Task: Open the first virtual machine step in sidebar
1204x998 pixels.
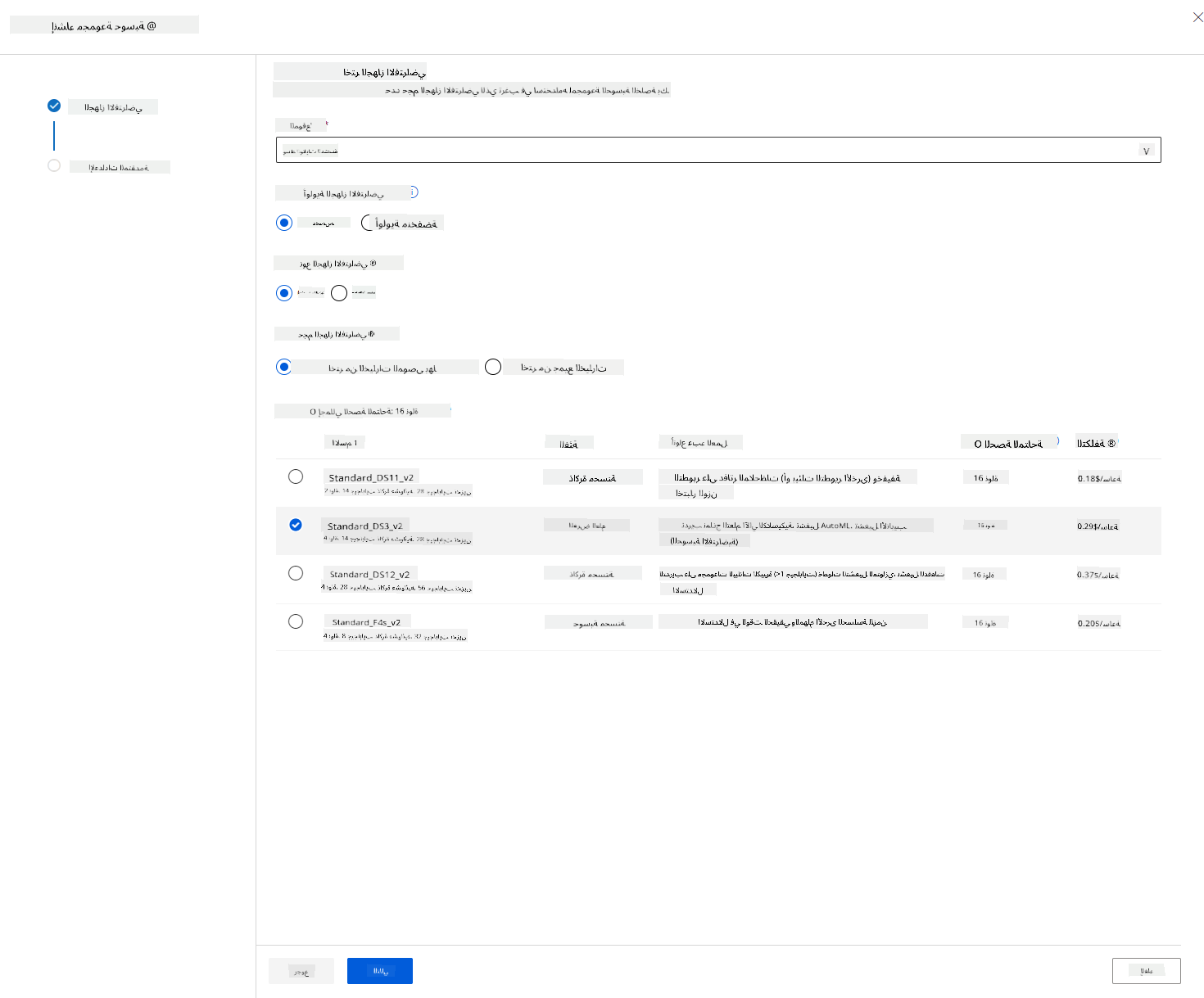Action: tap(113, 107)
